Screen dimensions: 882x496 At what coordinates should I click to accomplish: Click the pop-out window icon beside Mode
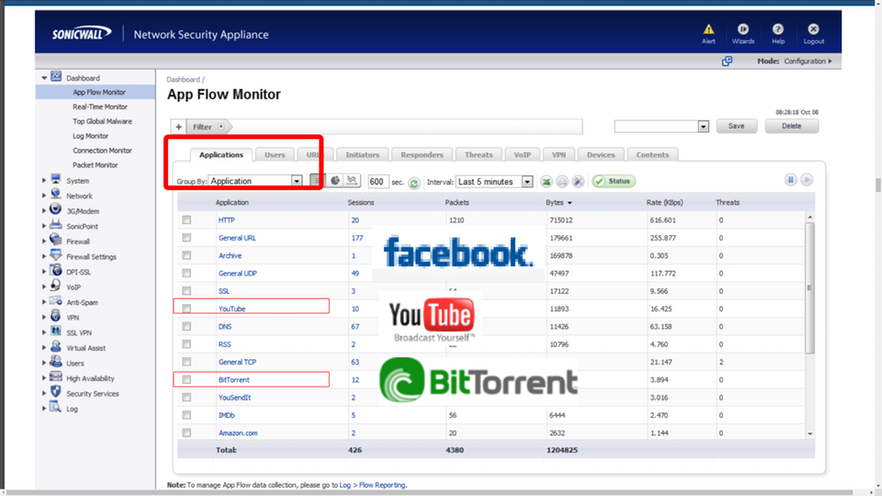727,61
